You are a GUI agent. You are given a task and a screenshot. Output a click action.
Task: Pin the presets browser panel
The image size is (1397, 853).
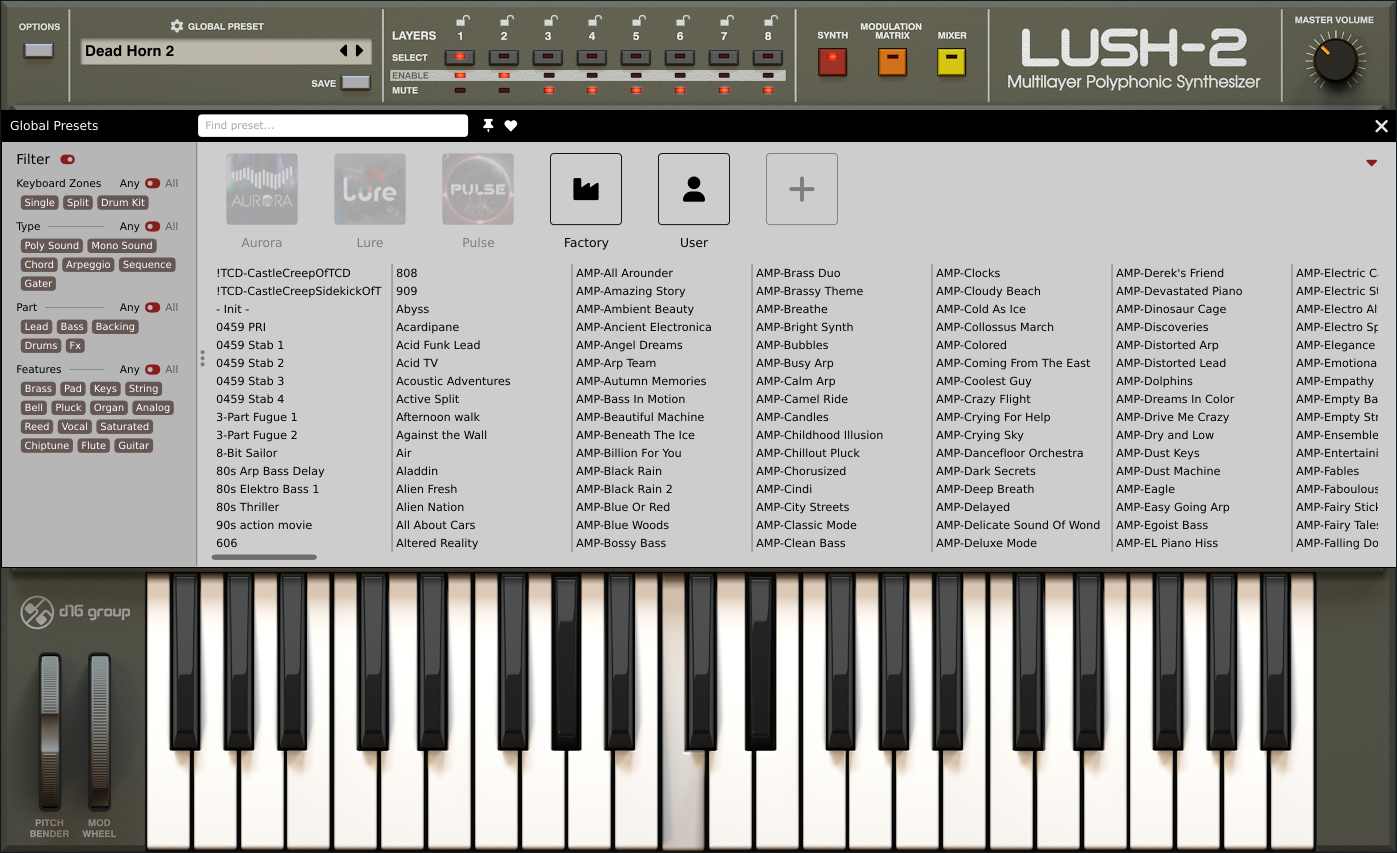point(488,125)
